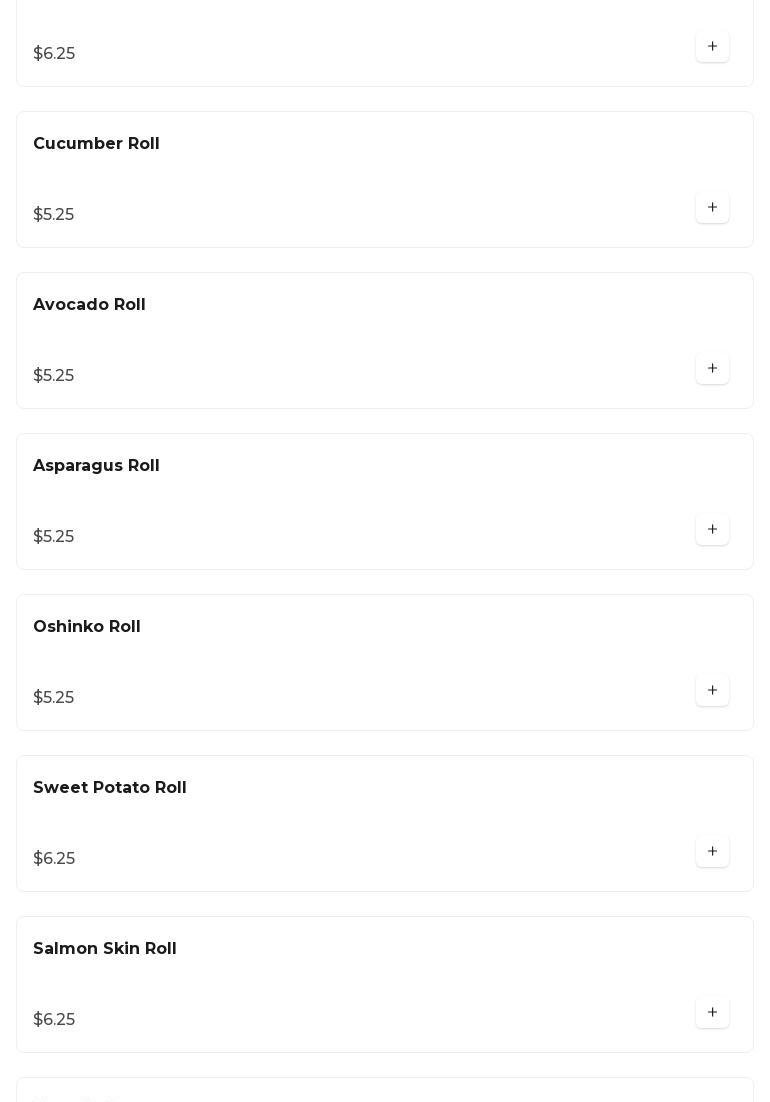Add Sweet Potato Roll with plus icon
770x1102 pixels.
click(712, 852)
